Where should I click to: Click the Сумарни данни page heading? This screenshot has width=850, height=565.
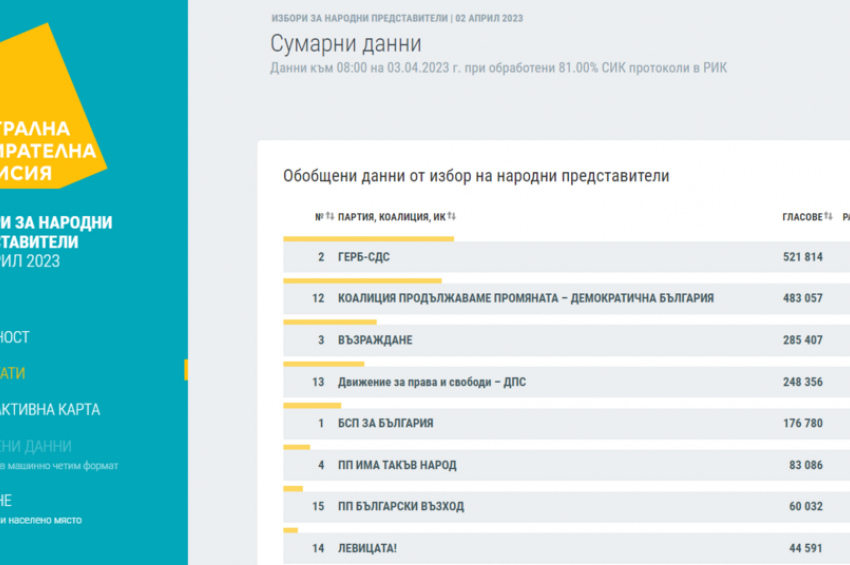[x=346, y=43]
